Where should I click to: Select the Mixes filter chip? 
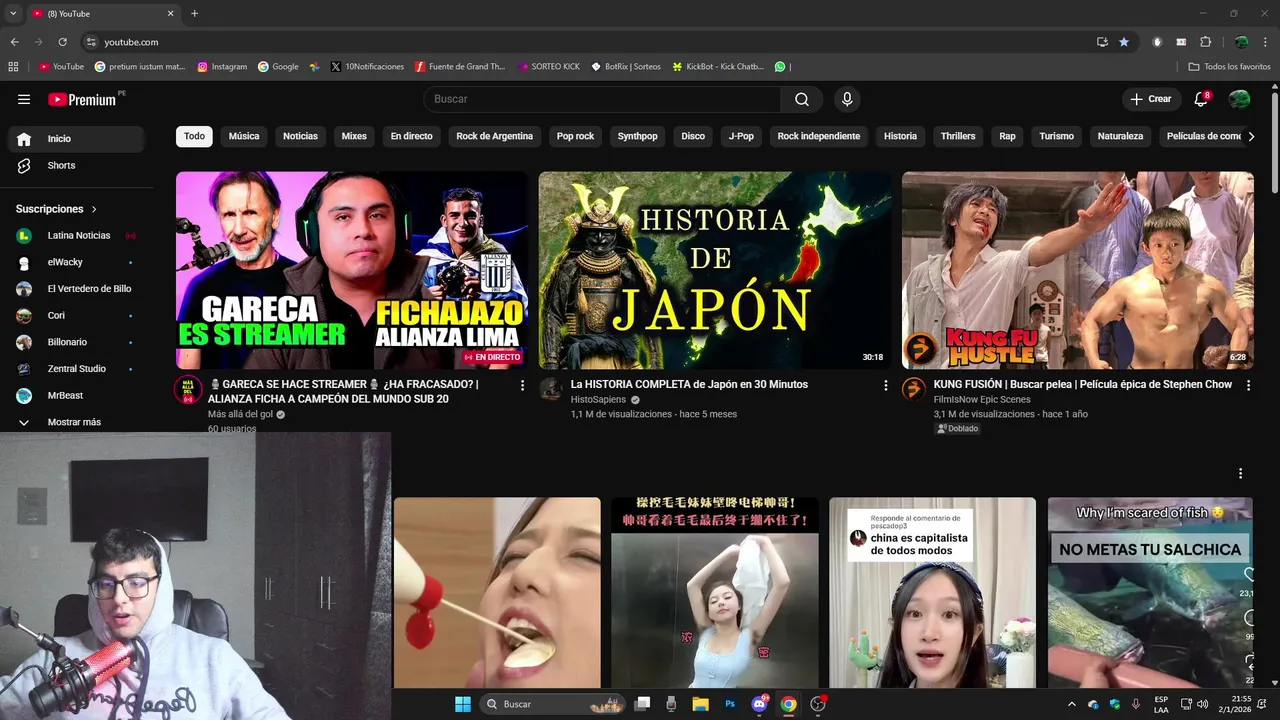coord(354,136)
